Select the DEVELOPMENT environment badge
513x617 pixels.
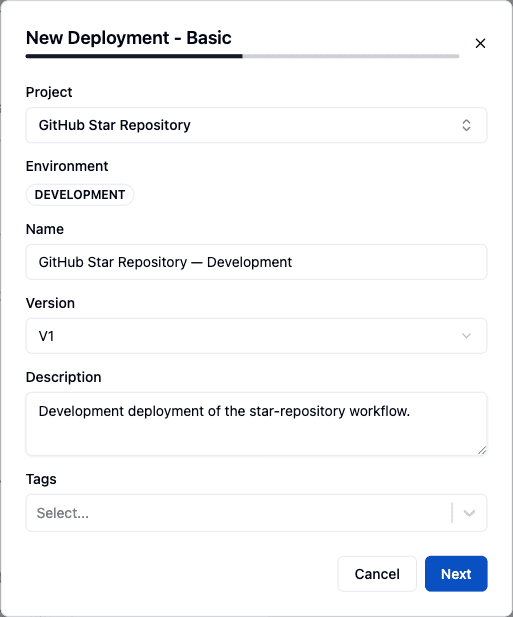coord(80,195)
